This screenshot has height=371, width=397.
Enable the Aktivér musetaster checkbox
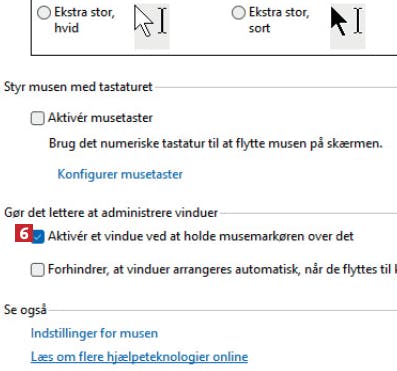(x=37, y=118)
